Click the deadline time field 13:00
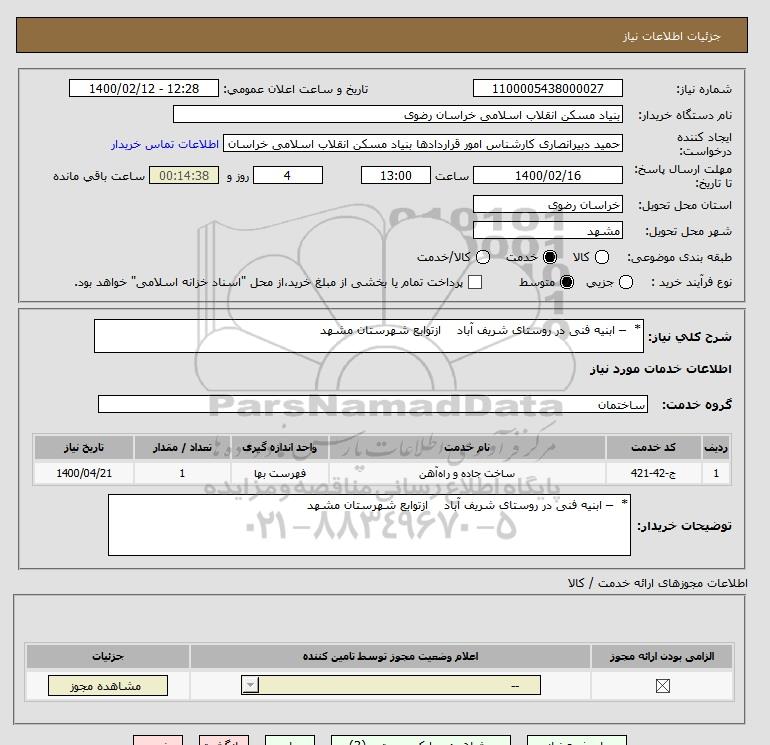The image size is (770, 745). (x=396, y=175)
